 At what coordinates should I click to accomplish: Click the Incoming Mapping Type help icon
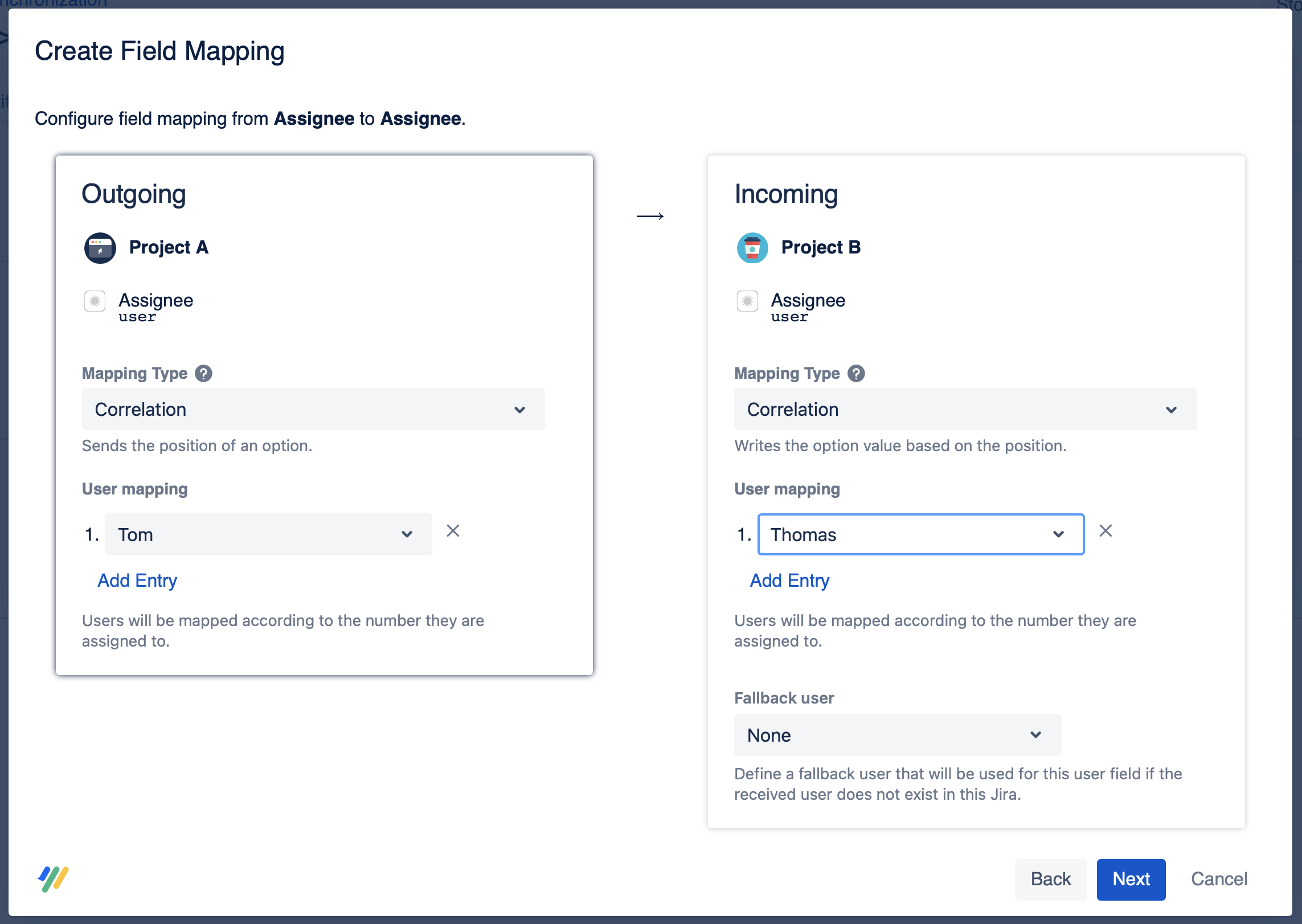(856, 374)
